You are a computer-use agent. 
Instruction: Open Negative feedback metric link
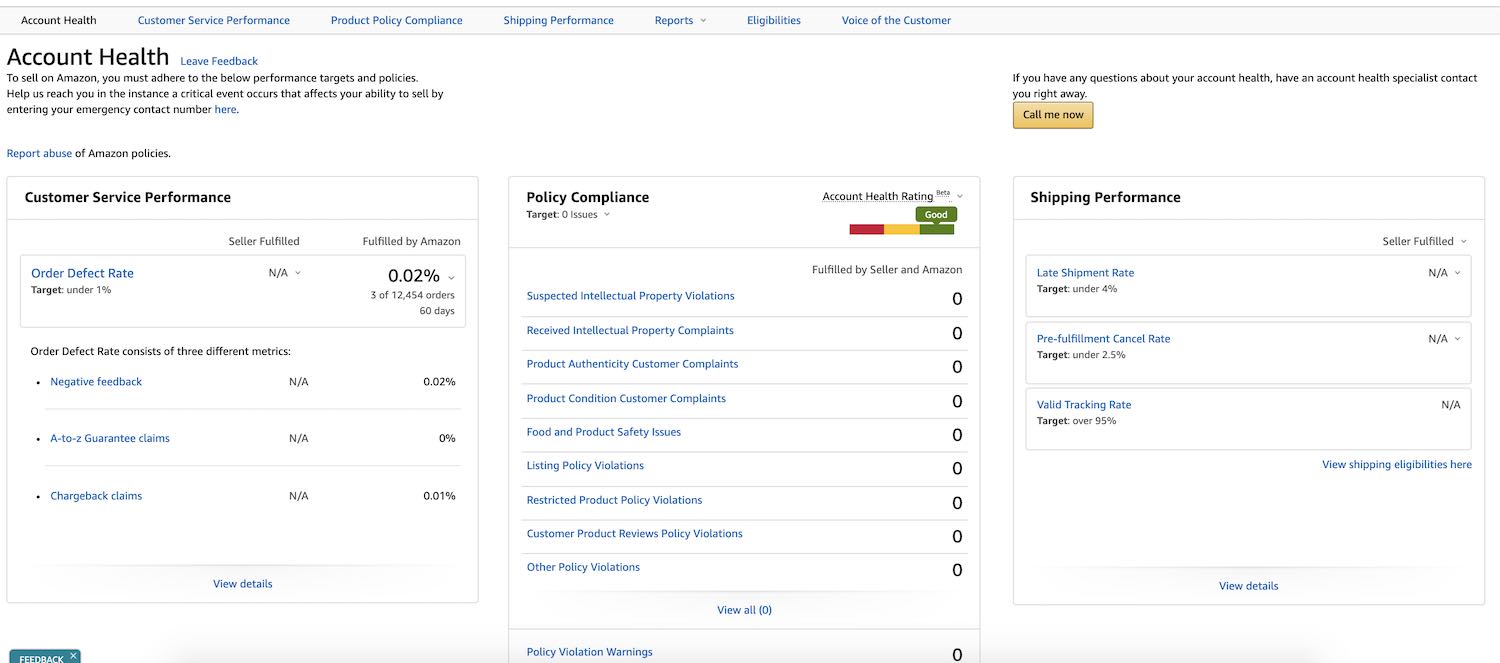tap(96, 382)
